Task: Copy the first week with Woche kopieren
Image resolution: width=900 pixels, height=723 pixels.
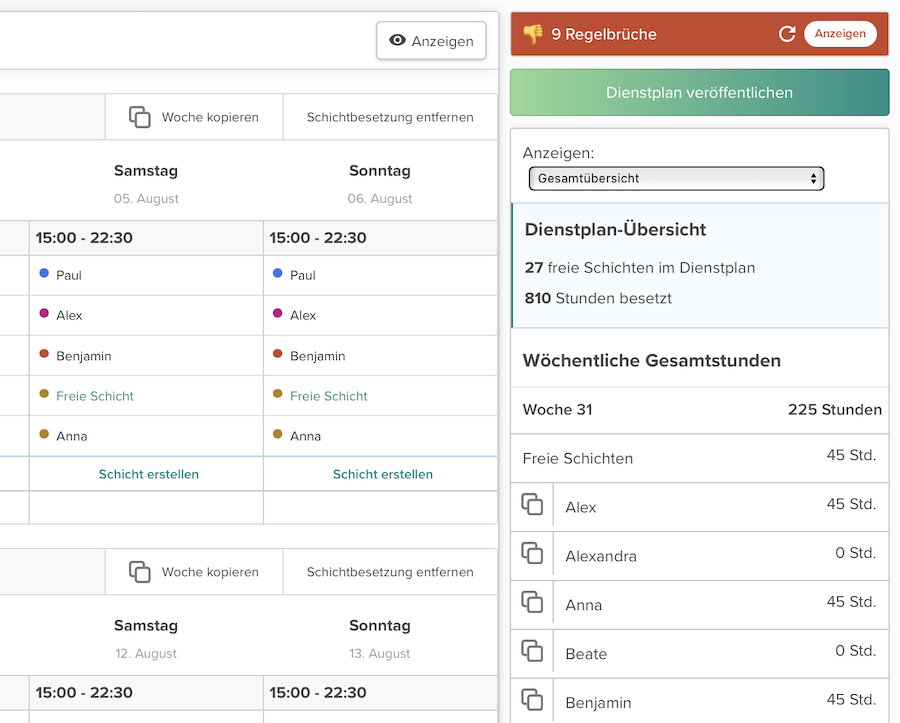Action: click(x=194, y=117)
